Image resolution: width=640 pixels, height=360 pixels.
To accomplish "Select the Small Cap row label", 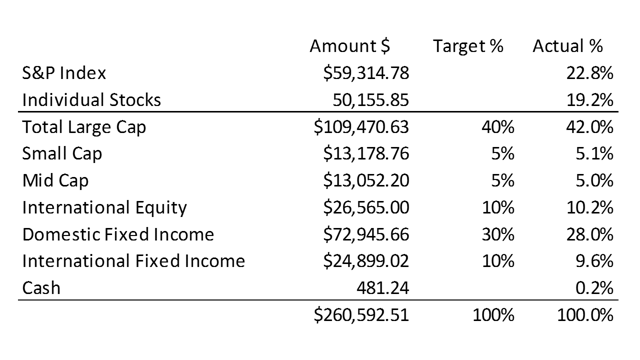I will (62, 154).
